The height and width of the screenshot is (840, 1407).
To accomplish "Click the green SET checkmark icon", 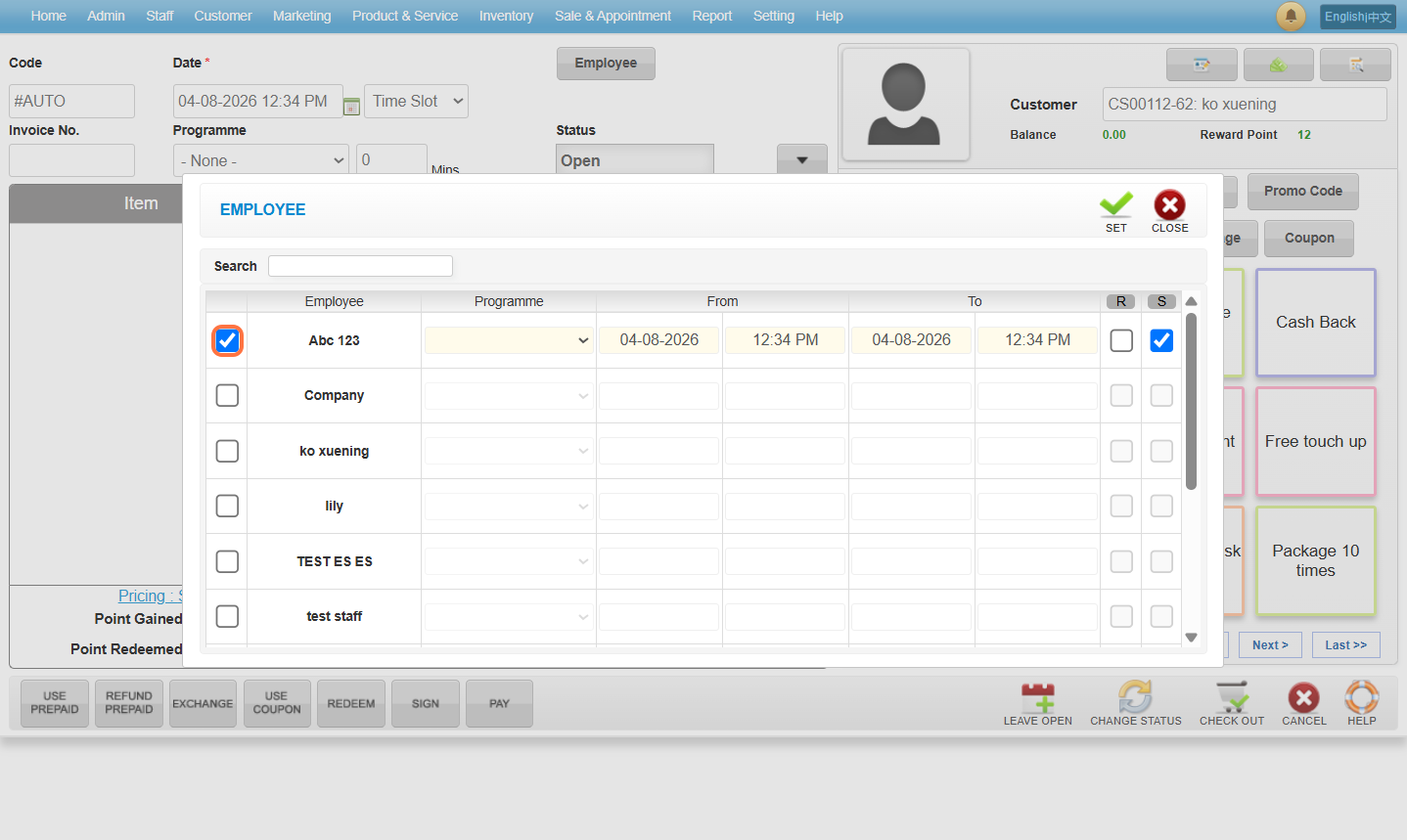I will click(1115, 205).
